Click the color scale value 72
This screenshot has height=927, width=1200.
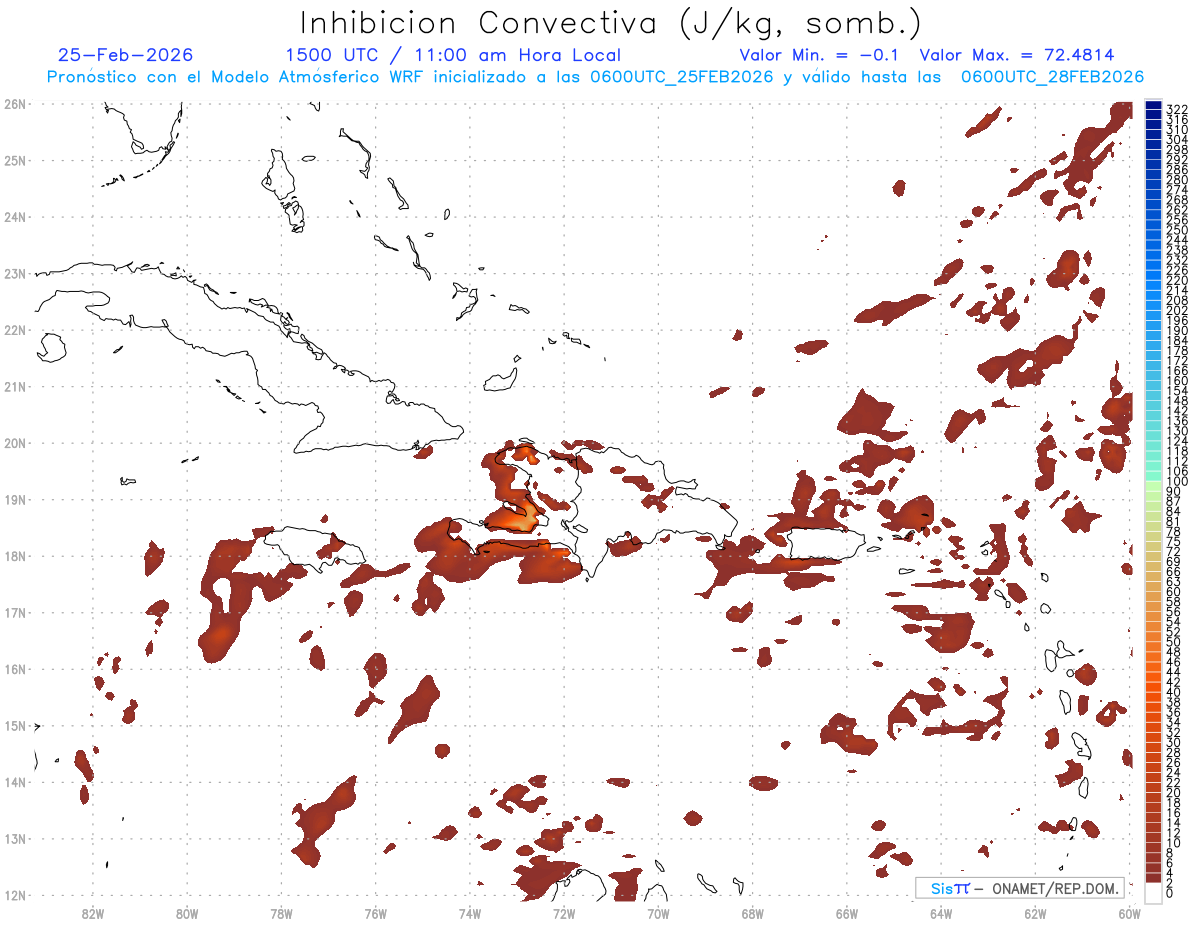pyautogui.click(x=1174, y=551)
